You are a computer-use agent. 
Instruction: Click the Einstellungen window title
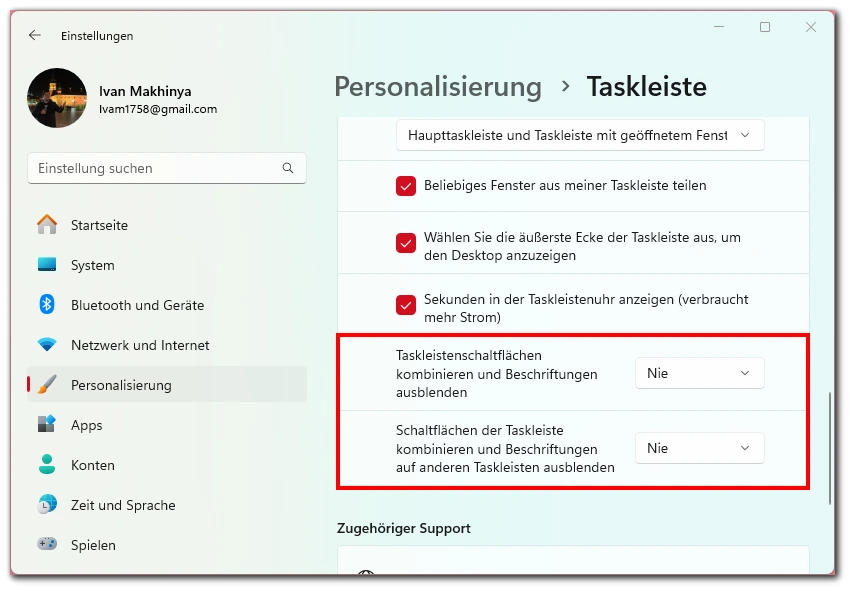click(x=97, y=36)
